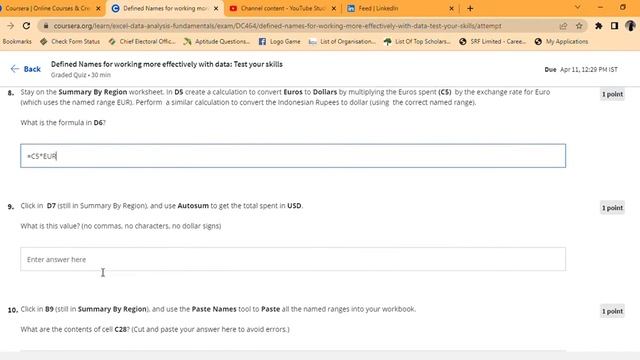
Task: Click question 8's 1 point label
Action: coord(612,94)
